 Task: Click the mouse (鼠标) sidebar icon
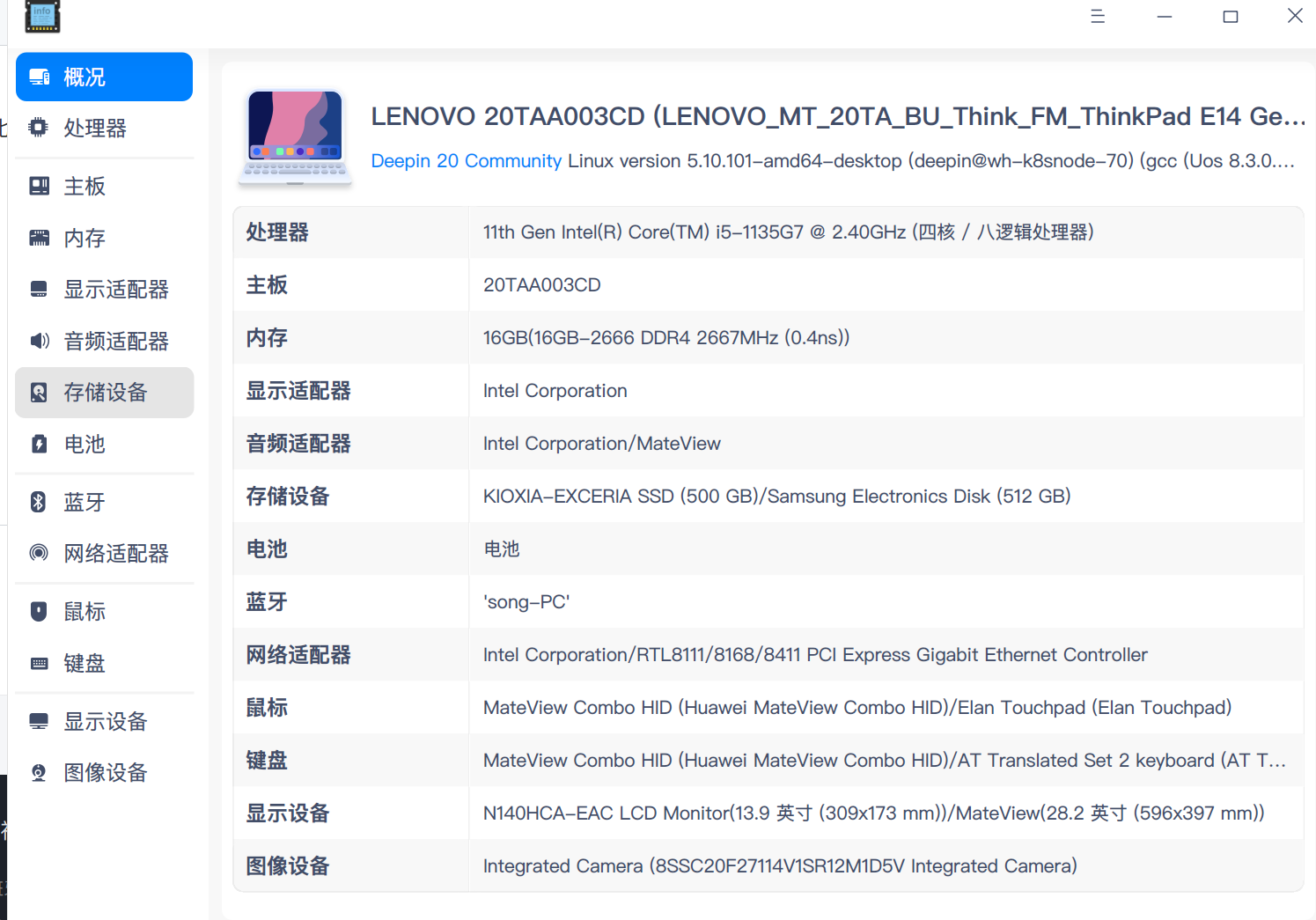click(x=39, y=611)
